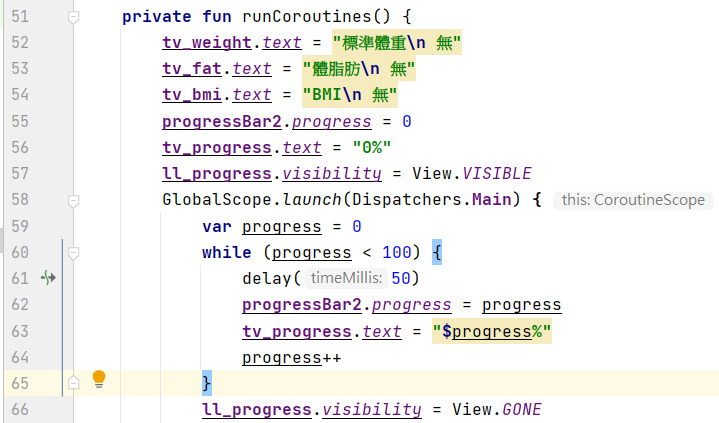Click the 'var' keyword on line 59
Viewport: 719px width, 423px height.
(x=217, y=227)
